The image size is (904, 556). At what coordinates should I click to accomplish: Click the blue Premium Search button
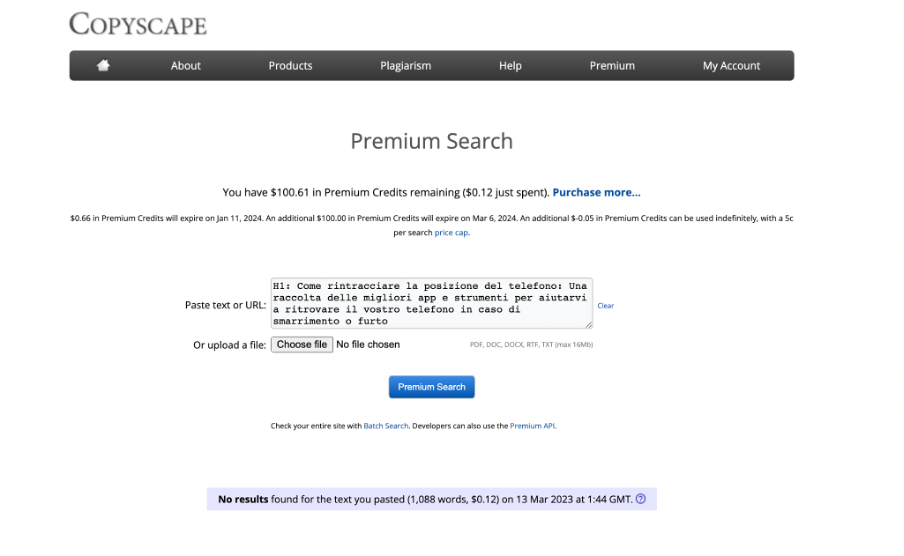431,387
